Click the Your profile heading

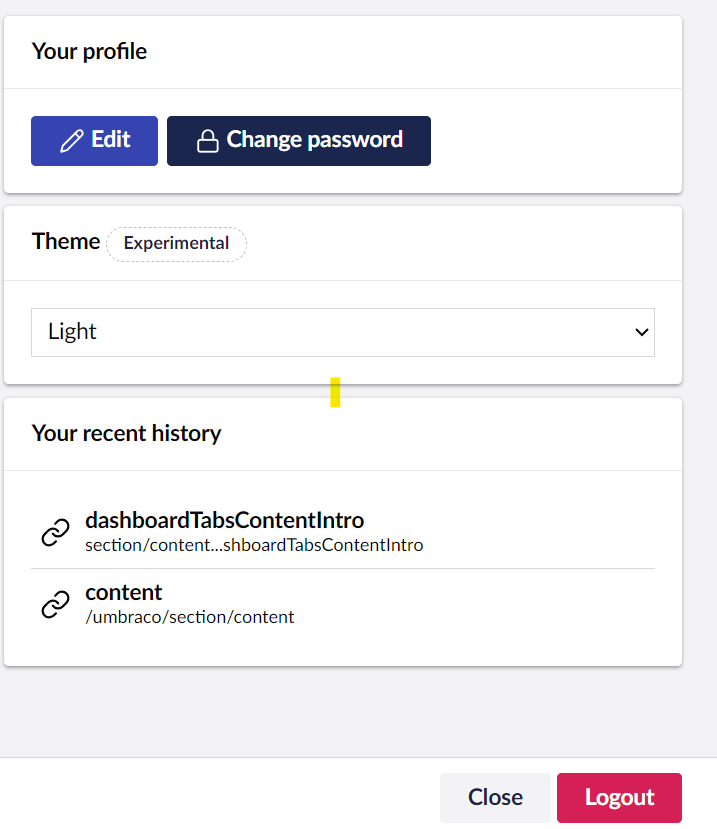[x=89, y=51]
